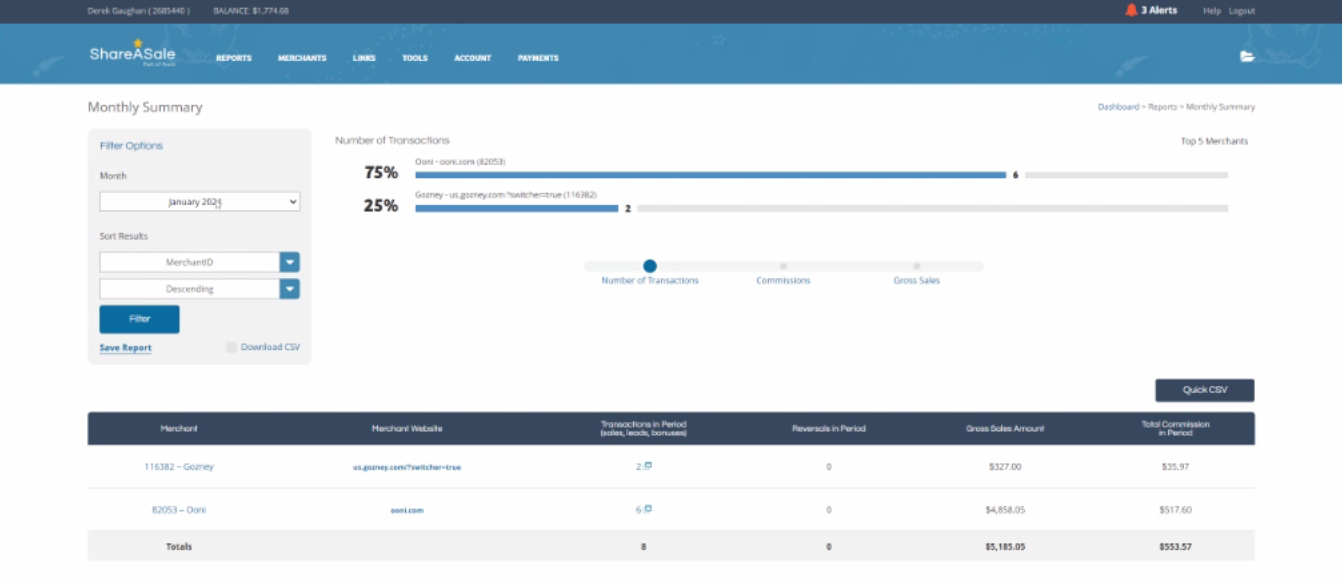This screenshot has width=1342, height=585.
Task: Click the Gross Sales Amount column header
Action: [1004, 428]
